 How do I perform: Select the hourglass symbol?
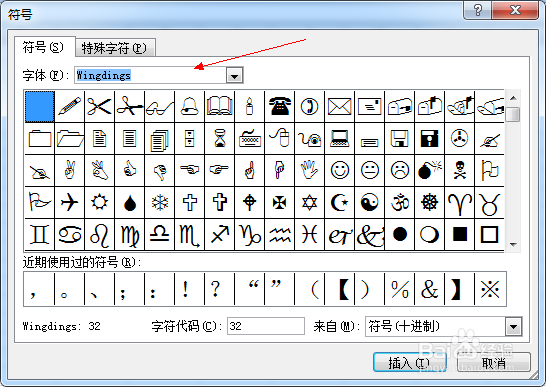tap(219, 138)
